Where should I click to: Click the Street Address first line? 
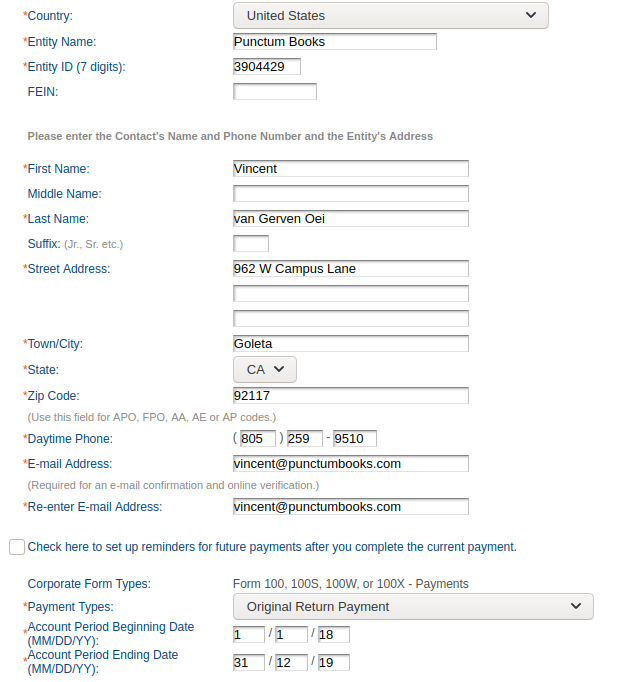pos(350,269)
